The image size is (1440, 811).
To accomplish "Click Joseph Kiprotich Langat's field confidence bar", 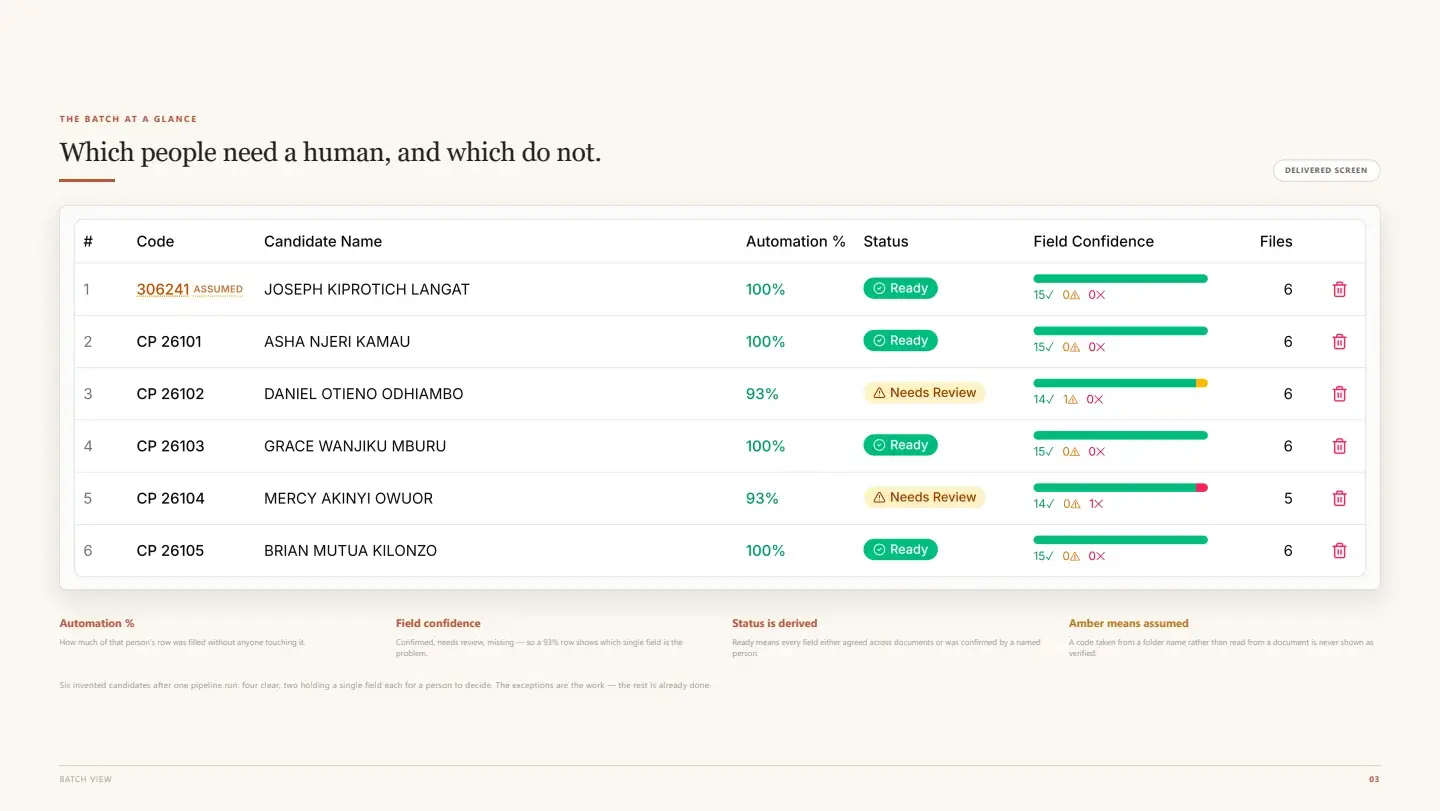I will (x=1120, y=278).
